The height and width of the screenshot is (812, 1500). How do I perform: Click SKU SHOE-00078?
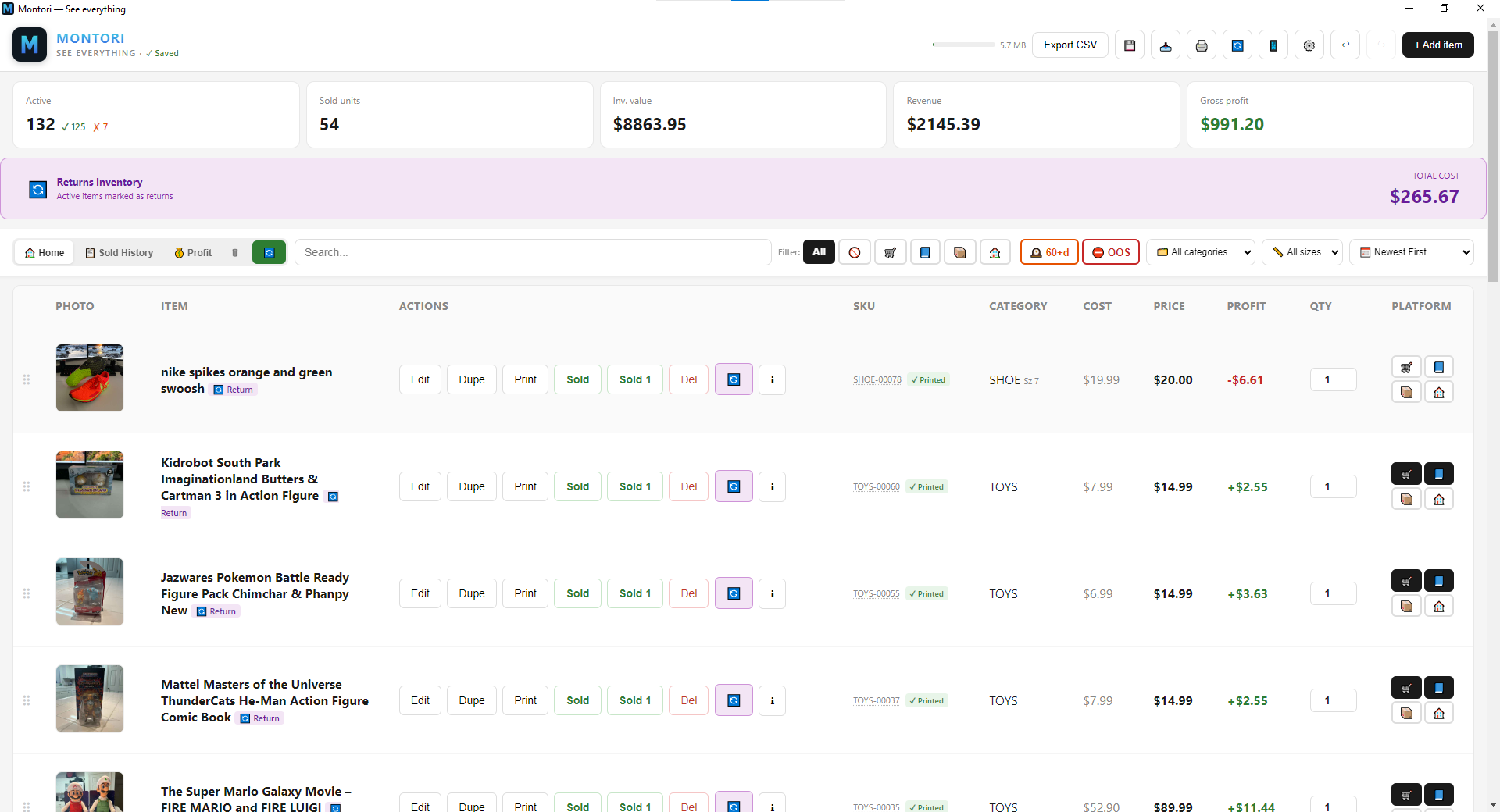(x=877, y=380)
